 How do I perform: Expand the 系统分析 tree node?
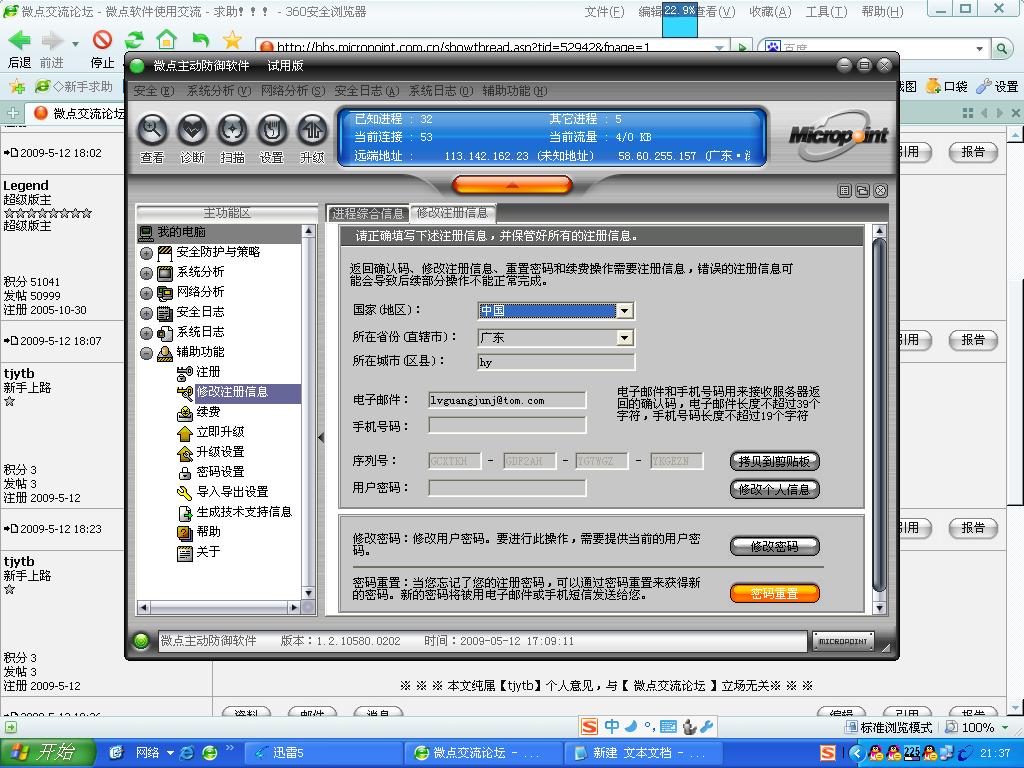pos(146,273)
